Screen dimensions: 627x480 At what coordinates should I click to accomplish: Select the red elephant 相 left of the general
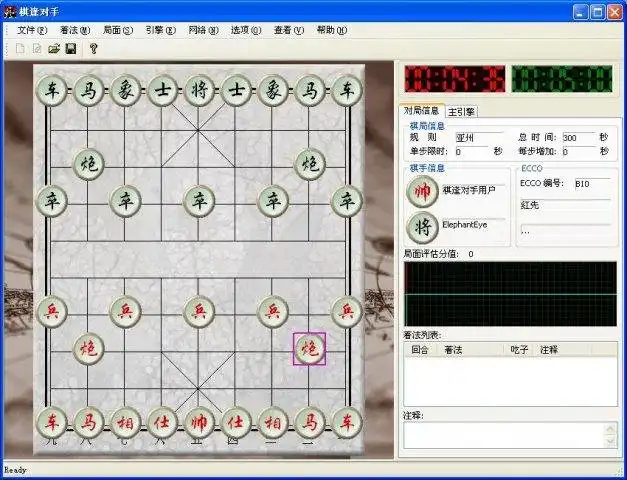point(125,422)
